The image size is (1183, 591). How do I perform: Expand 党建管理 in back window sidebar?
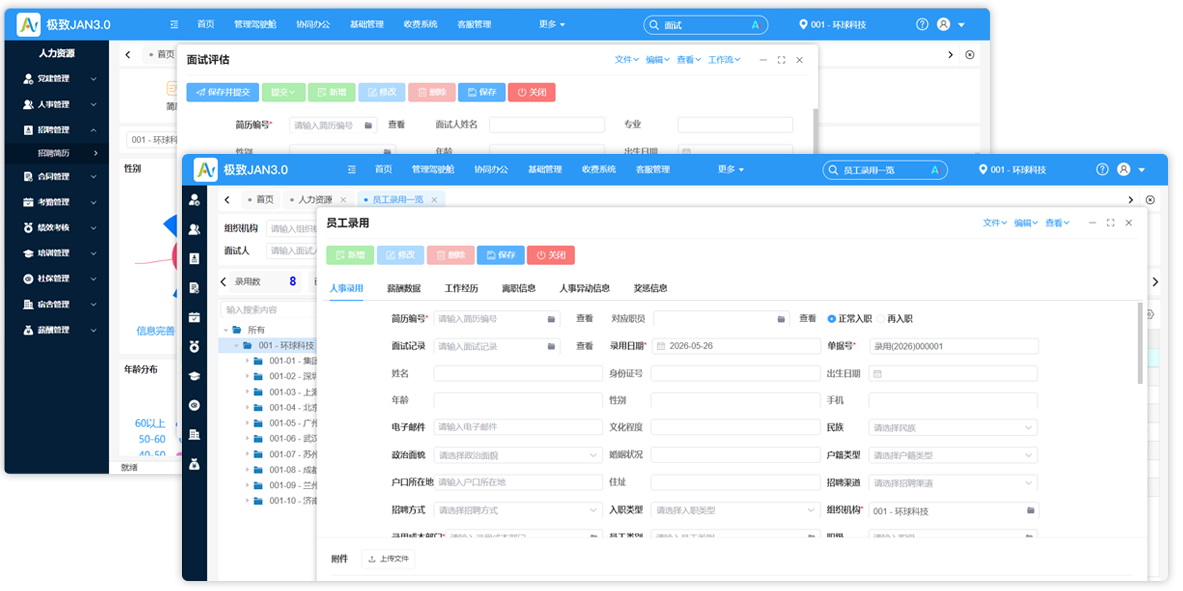coord(94,78)
